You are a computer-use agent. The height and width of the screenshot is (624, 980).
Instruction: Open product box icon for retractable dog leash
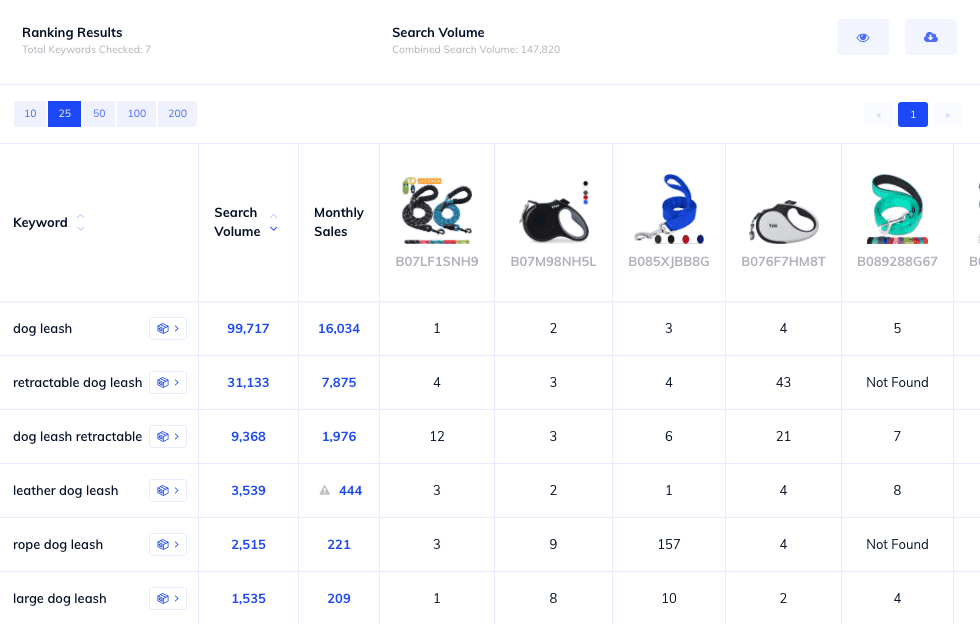[168, 382]
